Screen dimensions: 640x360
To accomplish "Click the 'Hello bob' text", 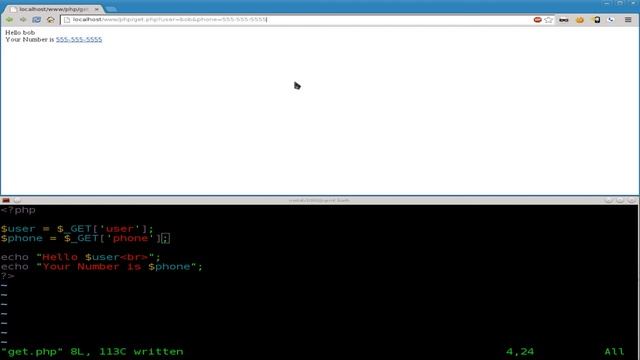I will (x=20, y=32).
